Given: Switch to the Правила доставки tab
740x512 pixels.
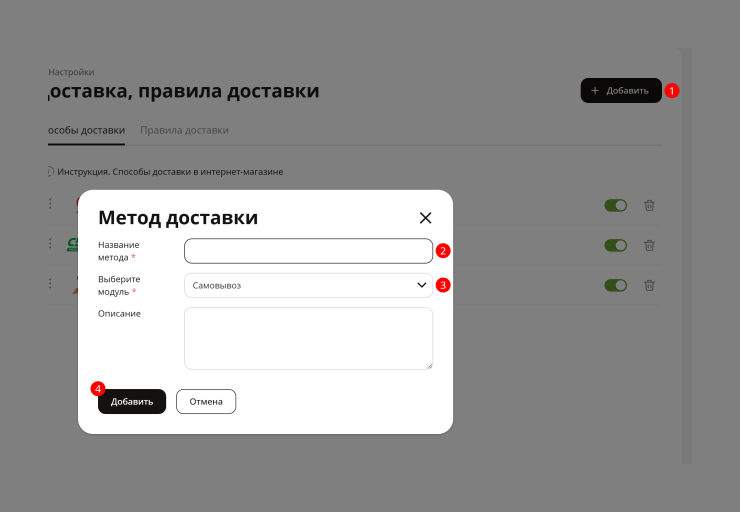Looking at the screenshot, I should (184, 130).
